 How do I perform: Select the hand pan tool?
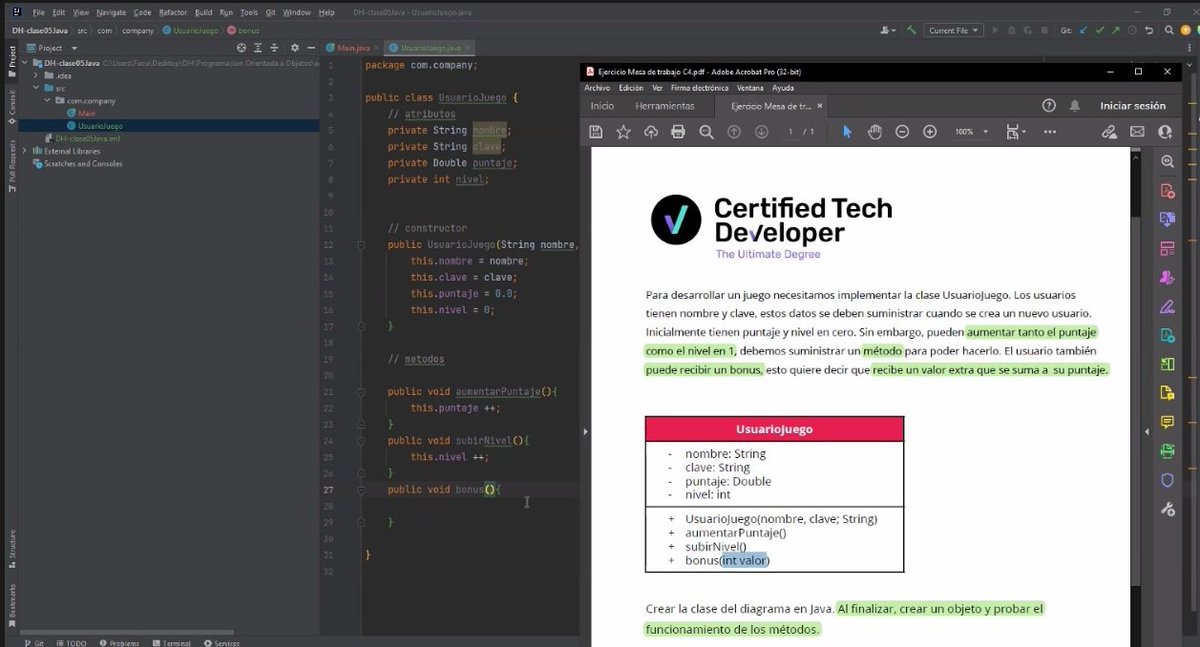tap(874, 132)
